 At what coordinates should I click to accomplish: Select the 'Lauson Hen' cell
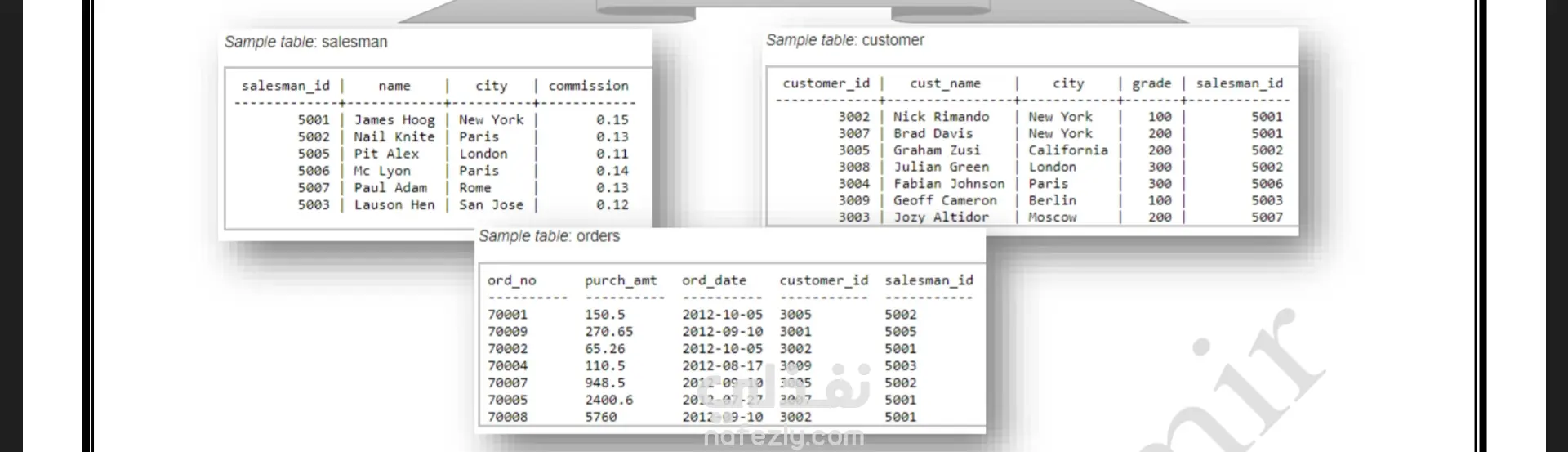click(394, 204)
